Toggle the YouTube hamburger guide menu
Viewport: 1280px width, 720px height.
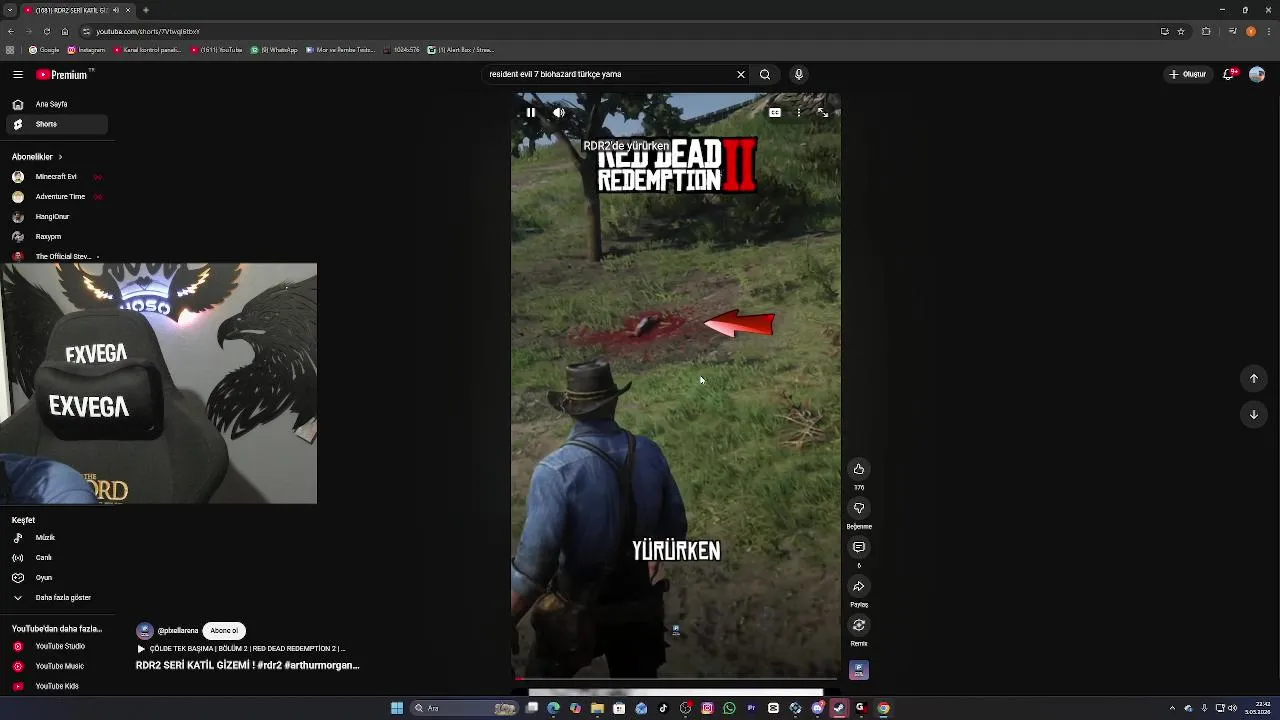click(x=18, y=74)
